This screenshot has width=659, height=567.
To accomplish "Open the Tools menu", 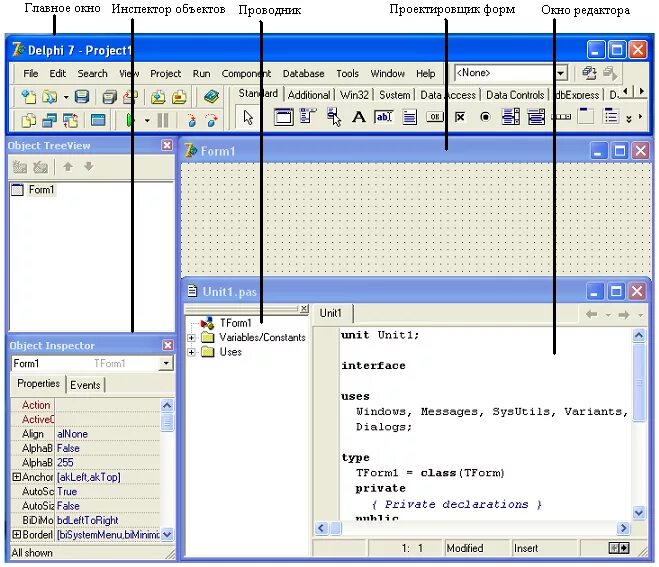I will coord(347,74).
